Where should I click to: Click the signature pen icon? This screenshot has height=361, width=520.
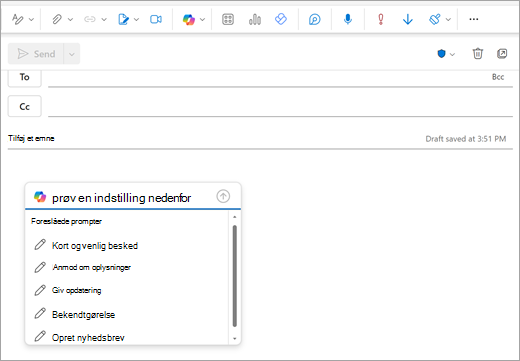click(123, 19)
